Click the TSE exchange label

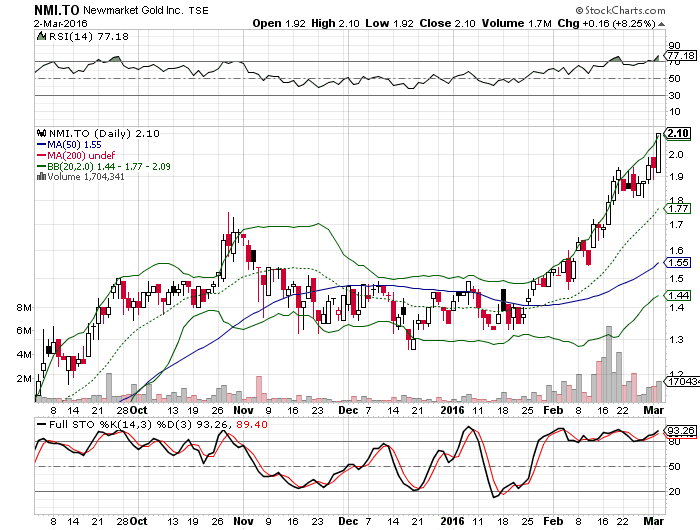point(198,10)
